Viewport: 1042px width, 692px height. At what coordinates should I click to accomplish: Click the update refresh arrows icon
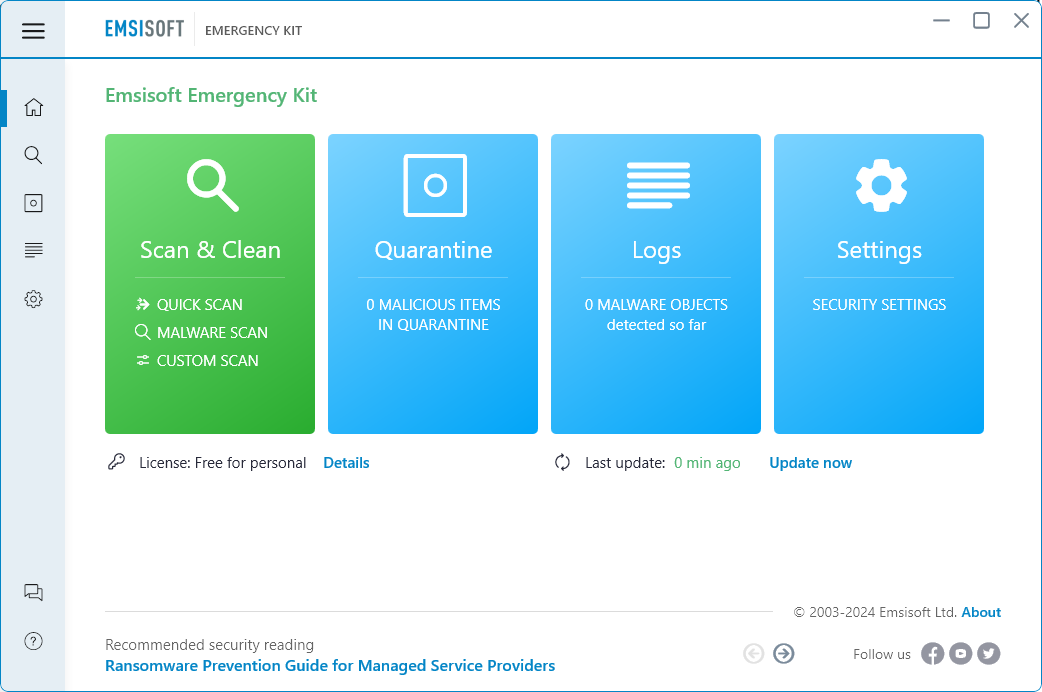coord(562,463)
